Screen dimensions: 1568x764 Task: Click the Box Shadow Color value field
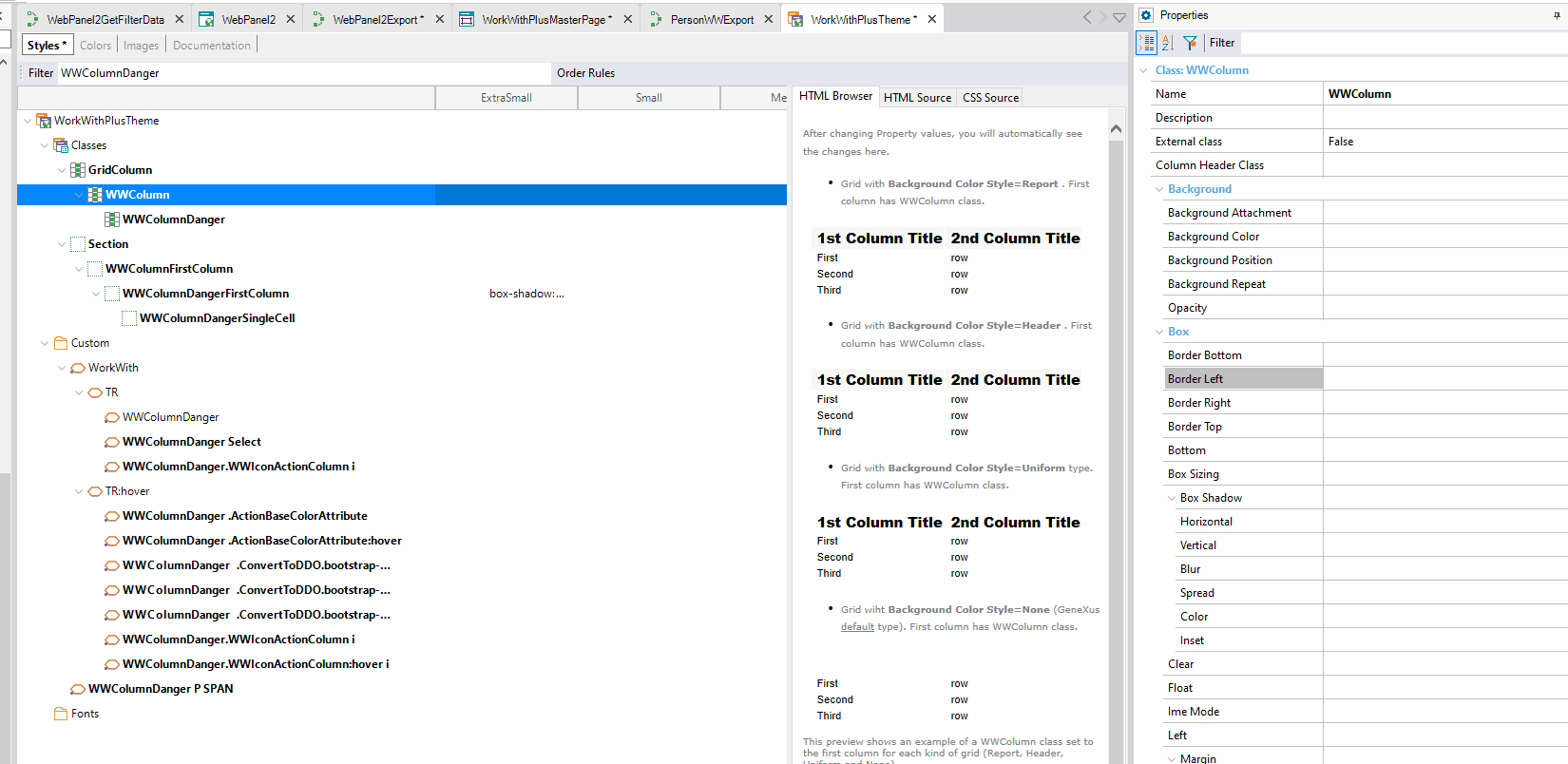(x=1445, y=617)
